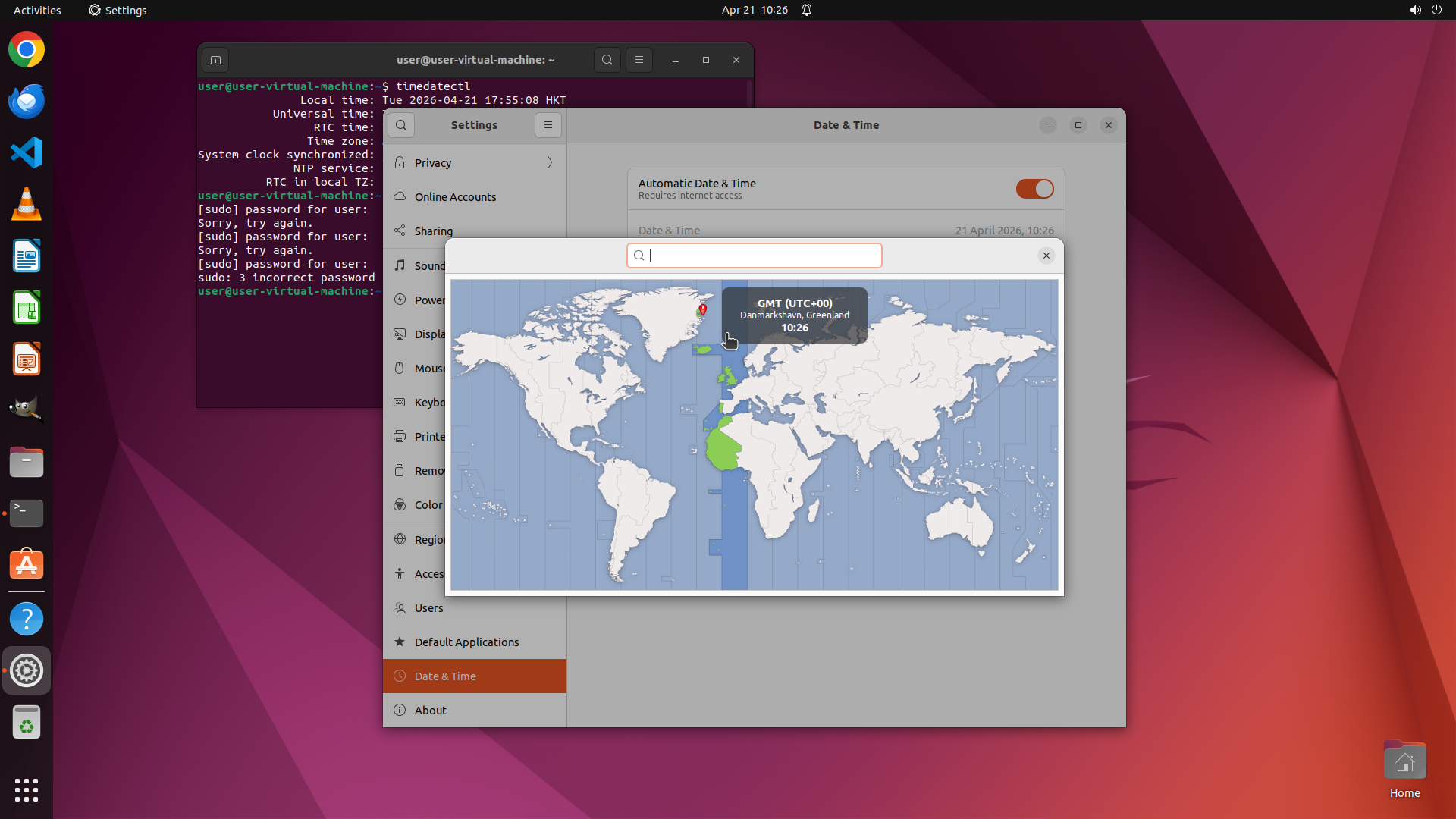Expand the Privacy submenu chevron
The width and height of the screenshot is (1456, 819).
(550, 162)
